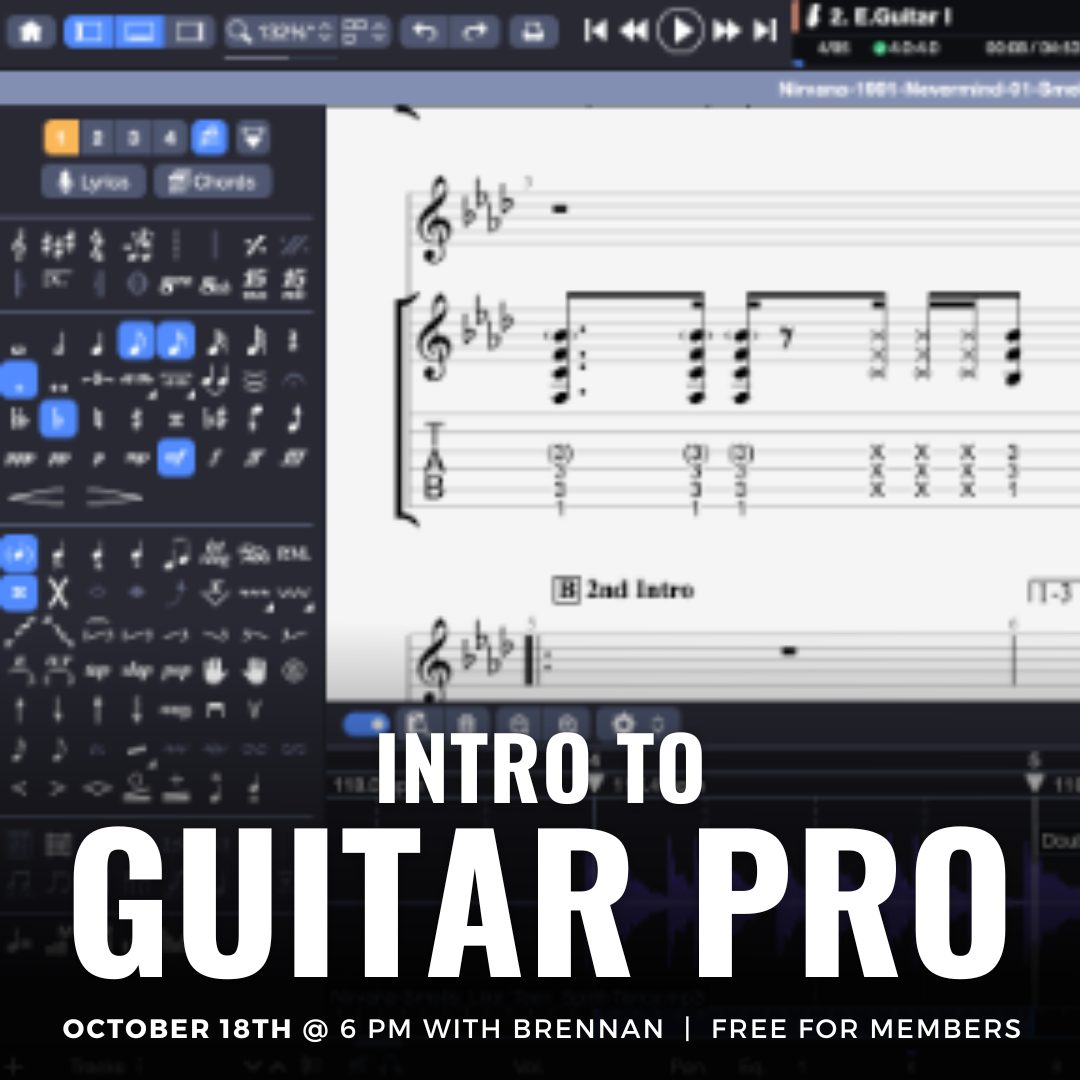The height and width of the screenshot is (1080, 1080).
Task: Click the Print icon
Action: pos(533,32)
